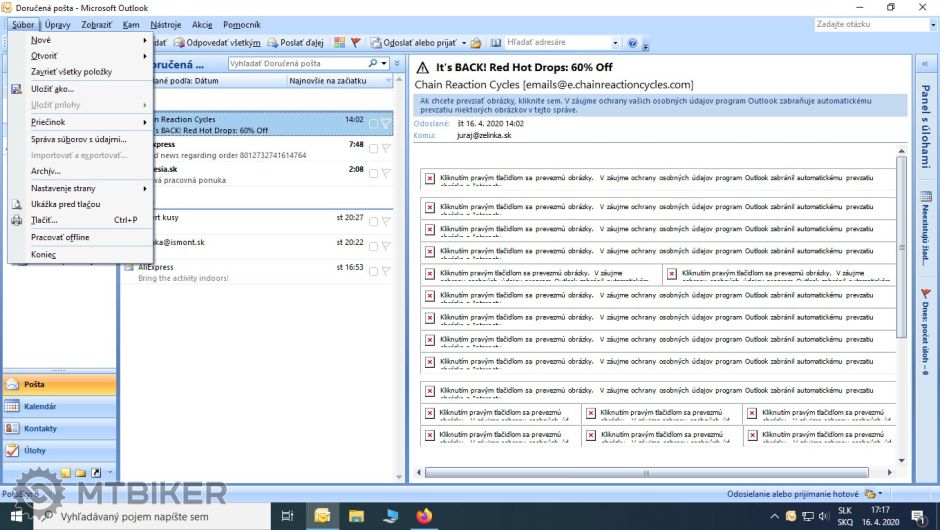This screenshot has height=530, width=940.
Task: Open Firefox from the Windows taskbar
Action: pyautogui.click(x=425, y=516)
